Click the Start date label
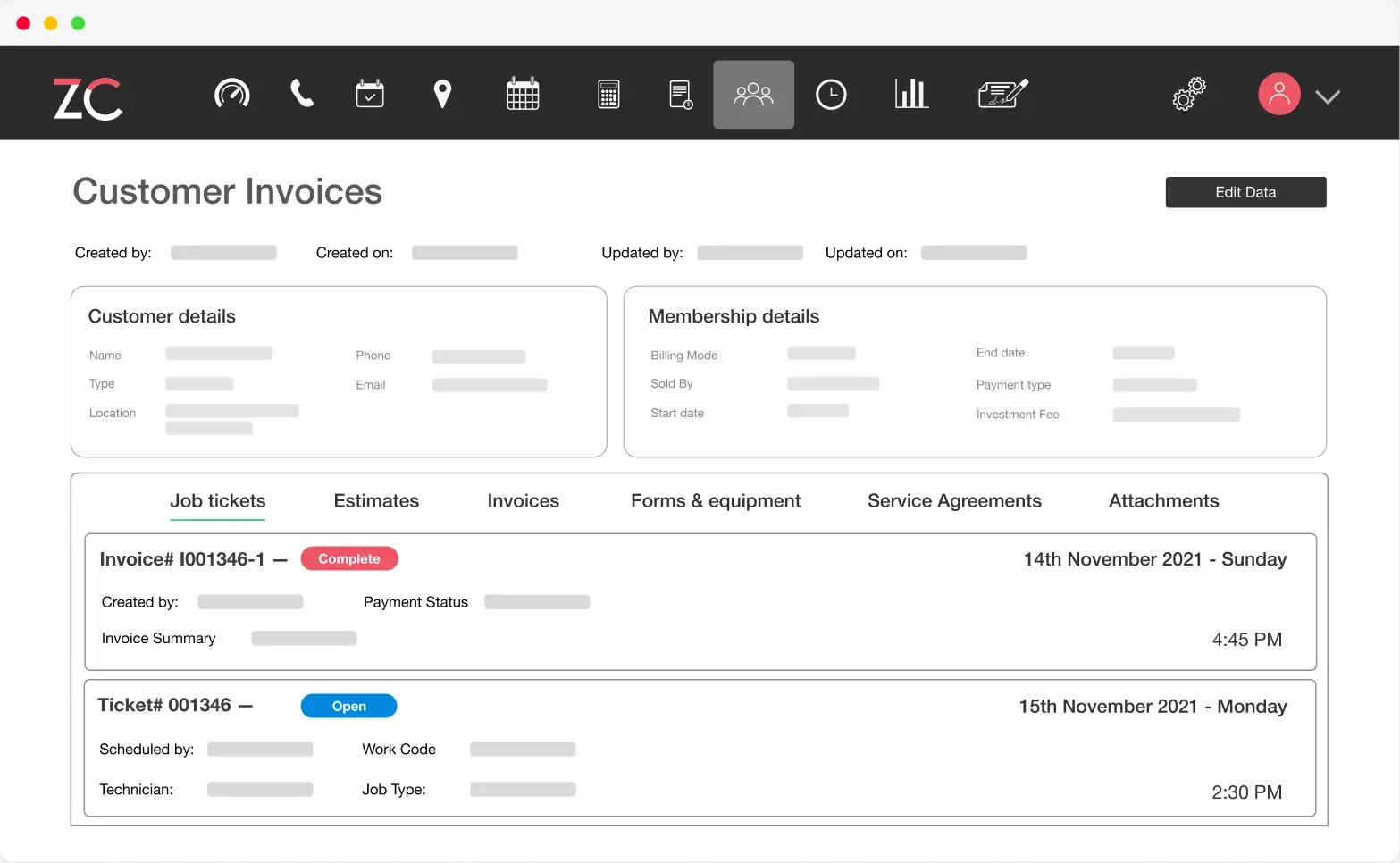The height and width of the screenshot is (863, 1400). coord(677,413)
